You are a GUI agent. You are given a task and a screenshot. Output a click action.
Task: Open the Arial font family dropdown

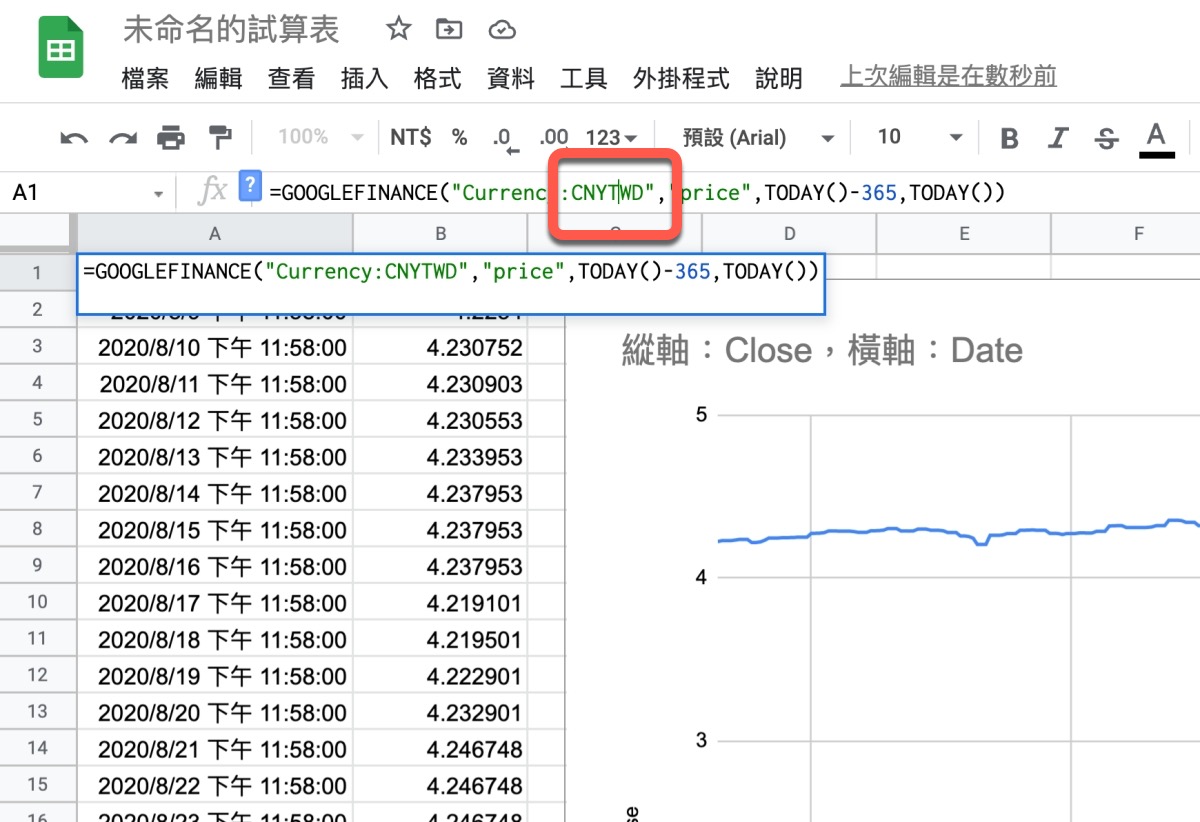point(757,138)
